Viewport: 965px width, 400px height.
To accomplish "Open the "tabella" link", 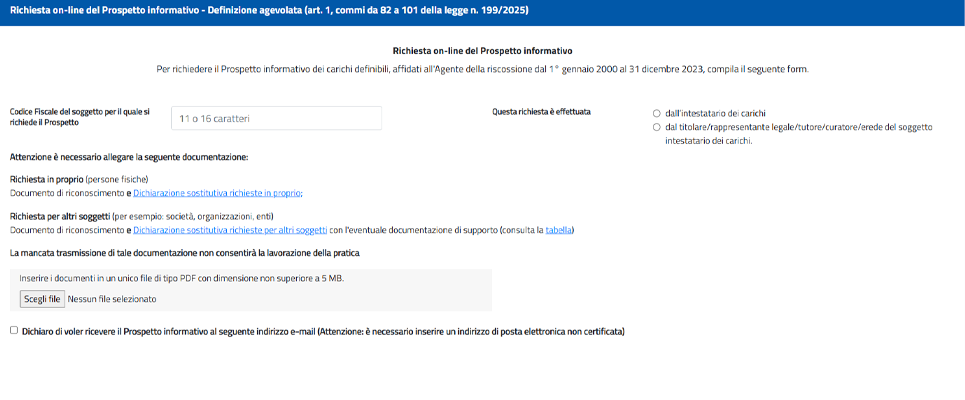I will pos(559,230).
